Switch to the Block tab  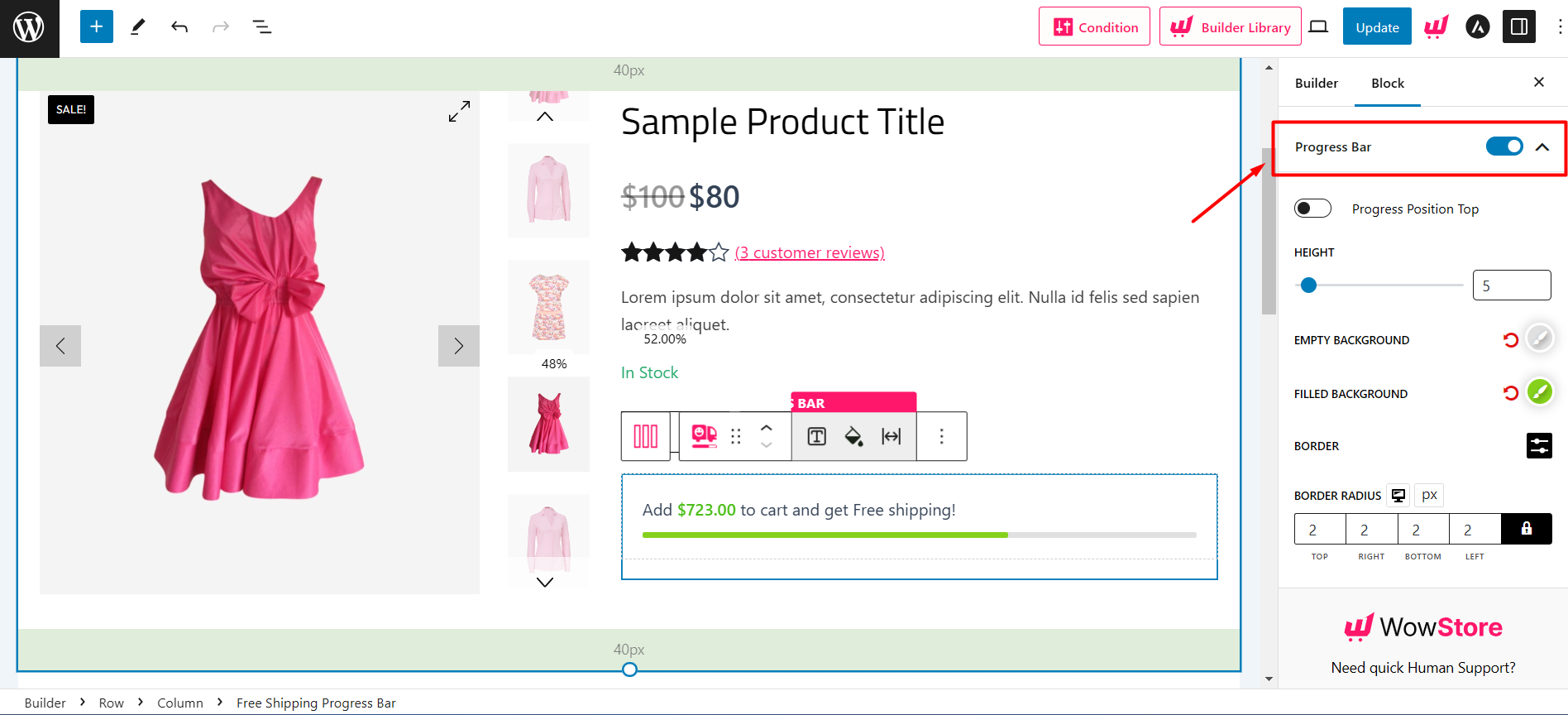(x=1388, y=83)
